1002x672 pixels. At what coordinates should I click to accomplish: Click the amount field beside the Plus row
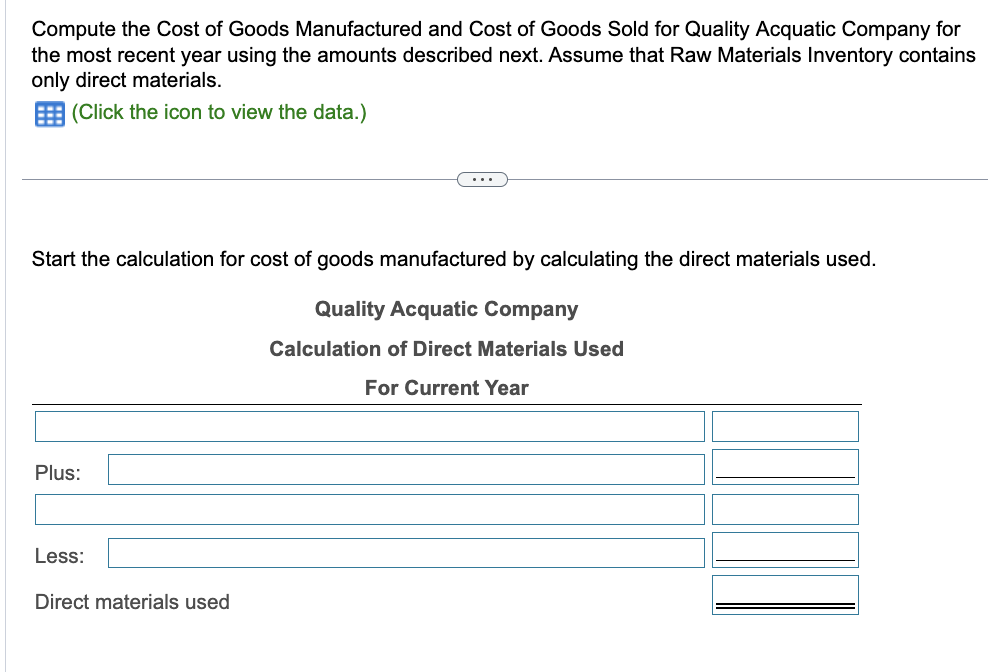(x=785, y=464)
